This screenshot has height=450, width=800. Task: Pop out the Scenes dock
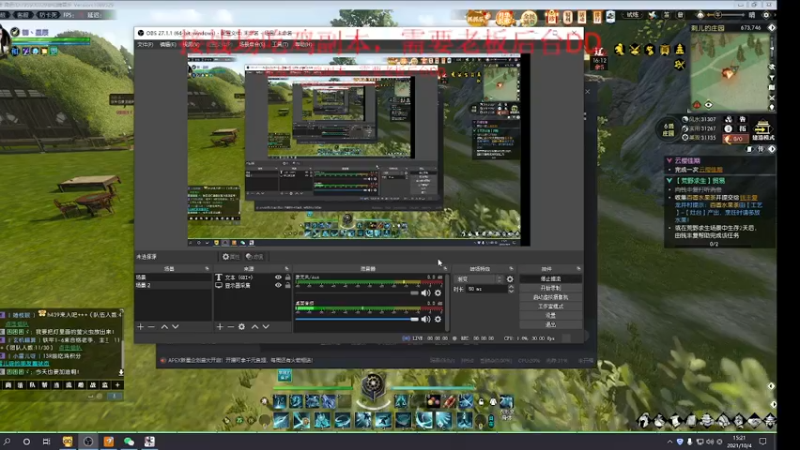[207, 268]
